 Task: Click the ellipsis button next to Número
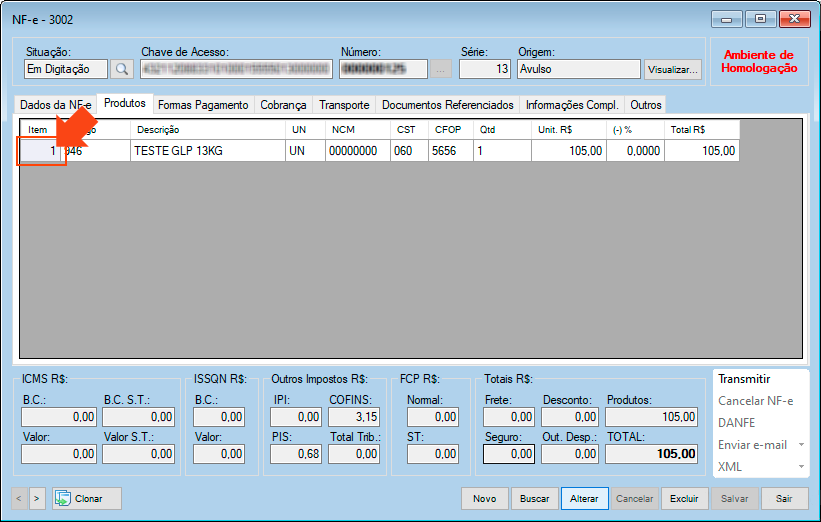pyautogui.click(x=441, y=69)
